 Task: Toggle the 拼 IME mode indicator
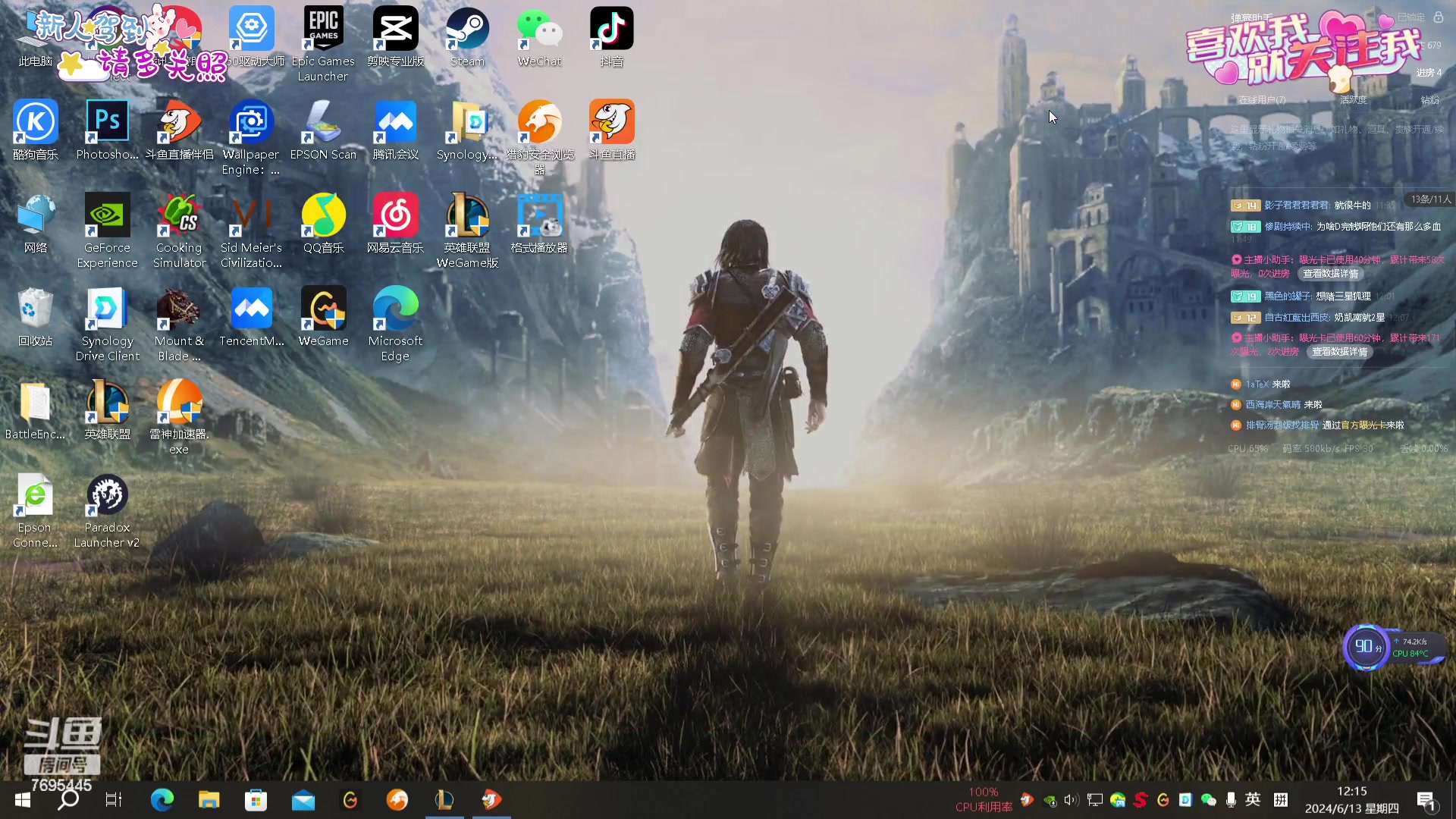tap(1281, 799)
